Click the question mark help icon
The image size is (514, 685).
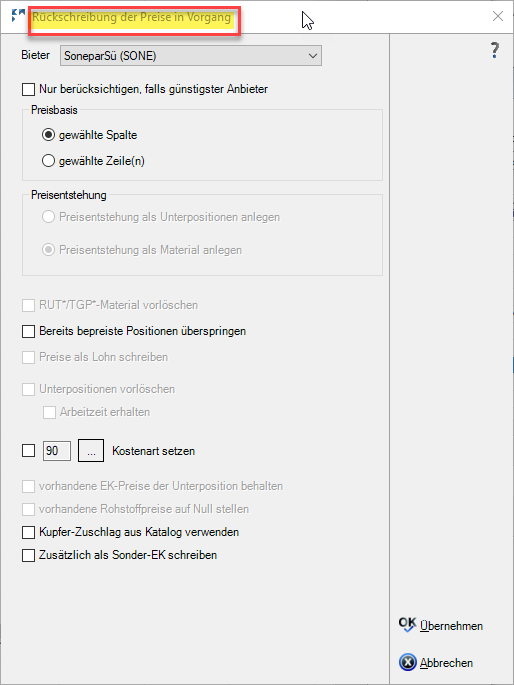click(494, 50)
